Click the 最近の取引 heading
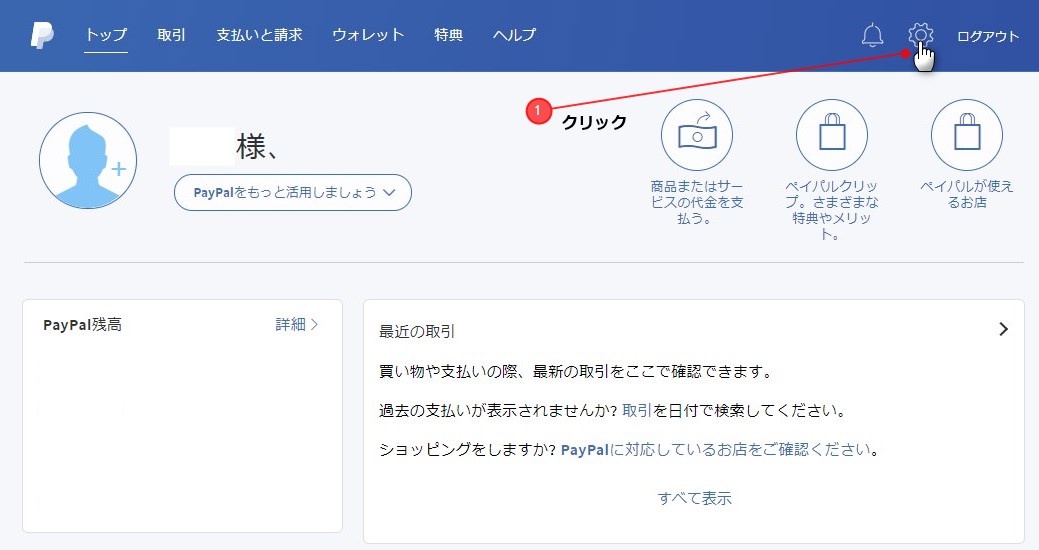The width and height of the screenshot is (1039, 550). tap(417, 331)
